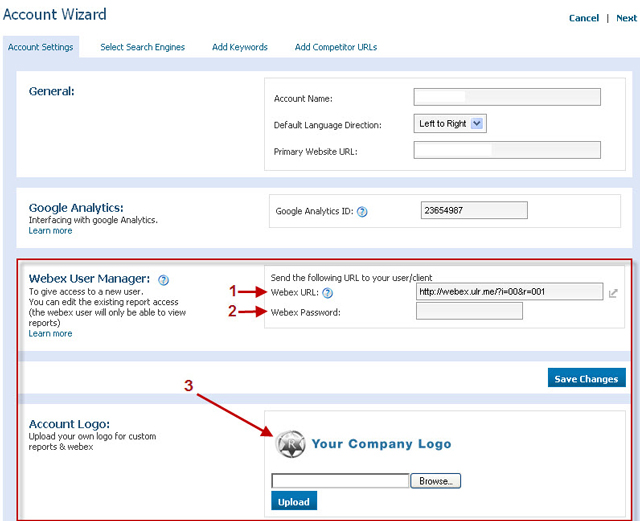Open Add Competitor URLs tab
640x521 pixels.
[x=336, y=47]
